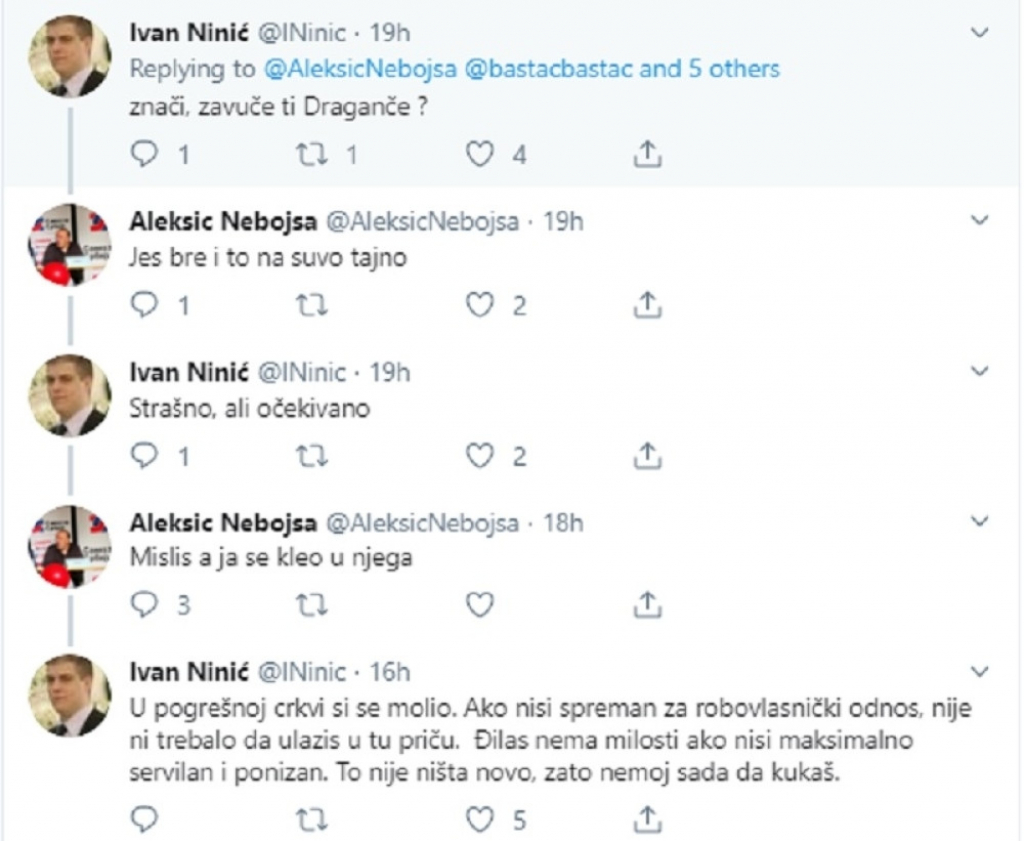Open share options for the bottom tweet
Image resolution: width=1024 pixels, height=841 pixels.
pyautogui.click(x=647, y=819)
